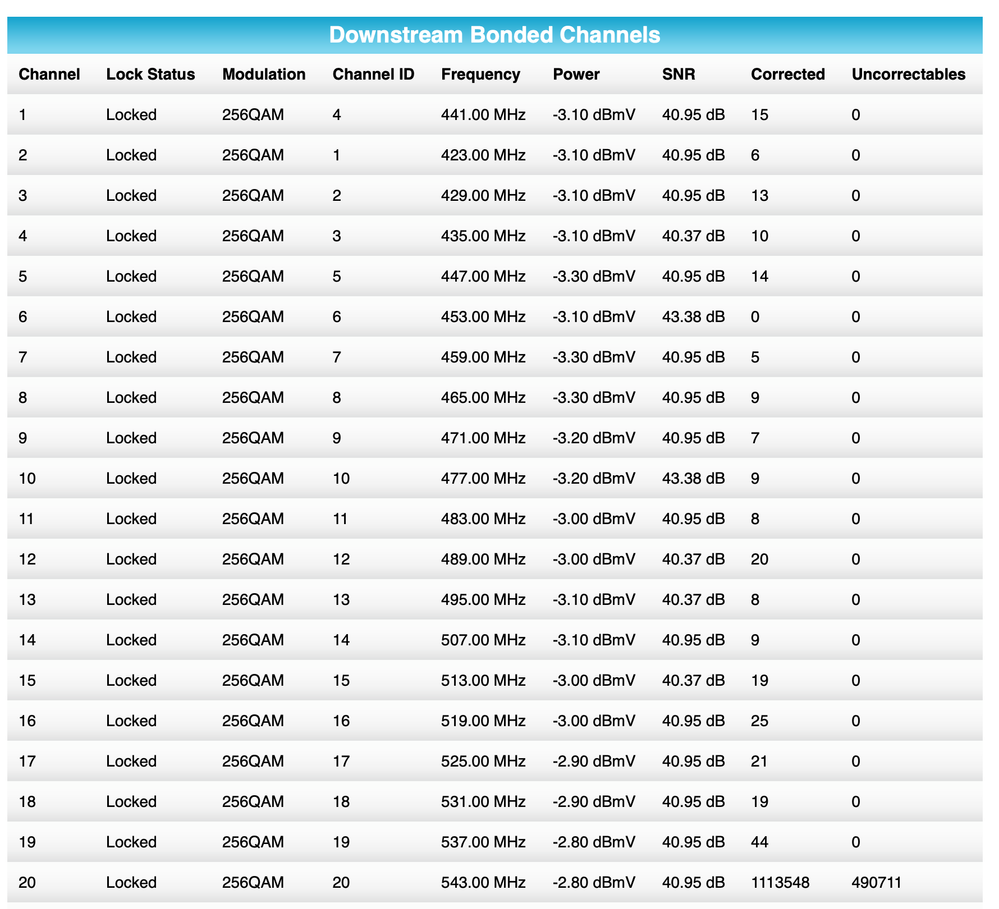Click the Power column header
The image size is (999, 909).
pos(576,74)
